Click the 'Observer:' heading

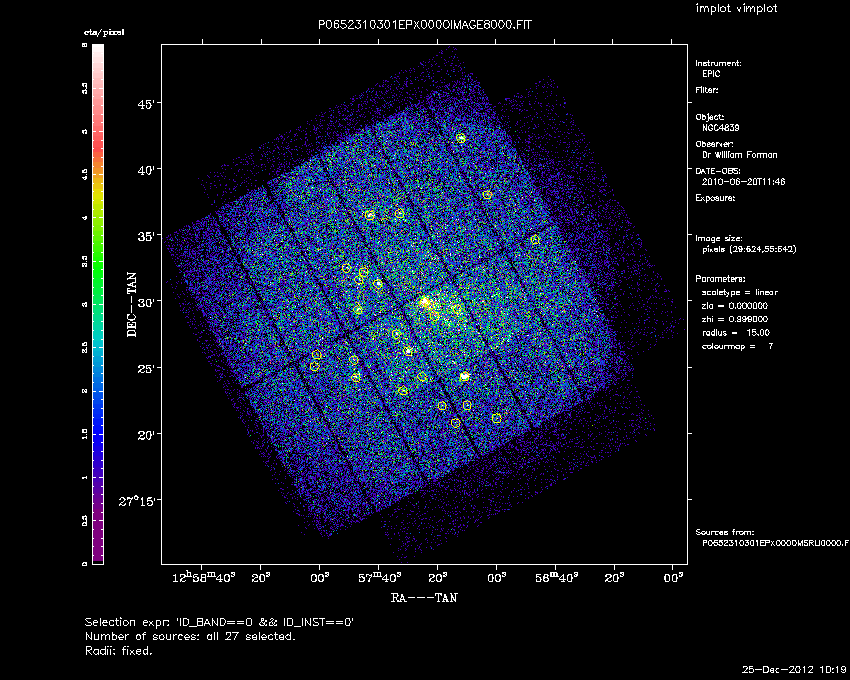point(714,144)
